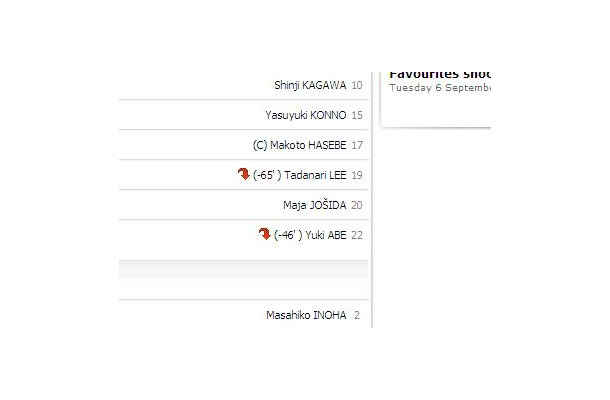Viewport: 610px width, 400px height.
Task: Click shirt number 2 beside INOHA
Action: pyautogui.click(x=357, y=315)
